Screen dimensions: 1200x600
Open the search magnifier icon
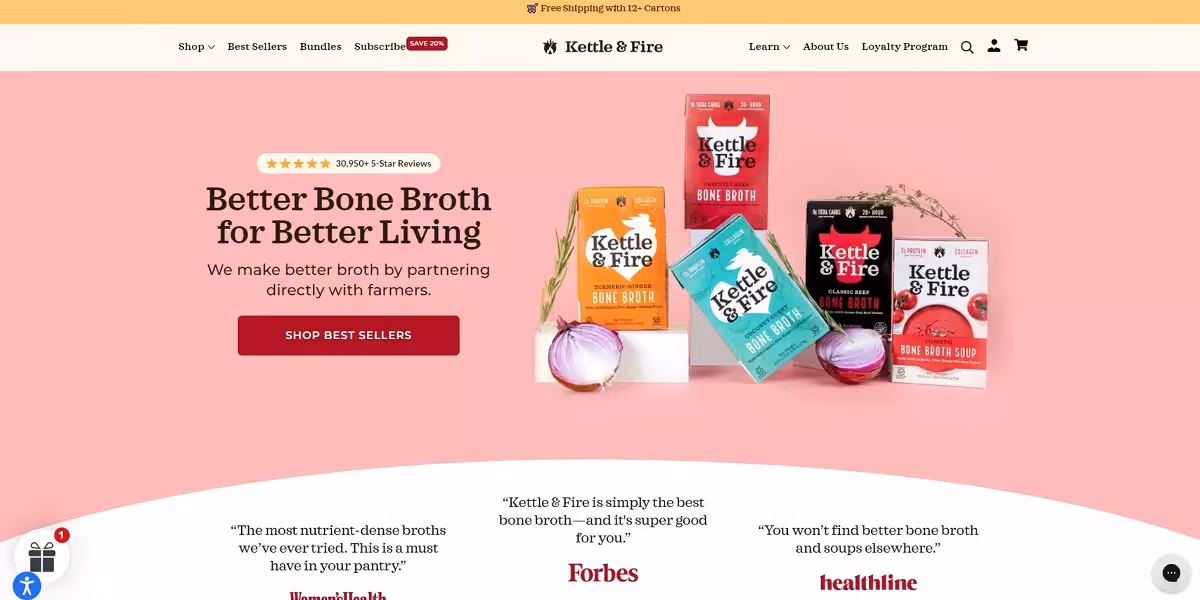[x=967, y=47]
